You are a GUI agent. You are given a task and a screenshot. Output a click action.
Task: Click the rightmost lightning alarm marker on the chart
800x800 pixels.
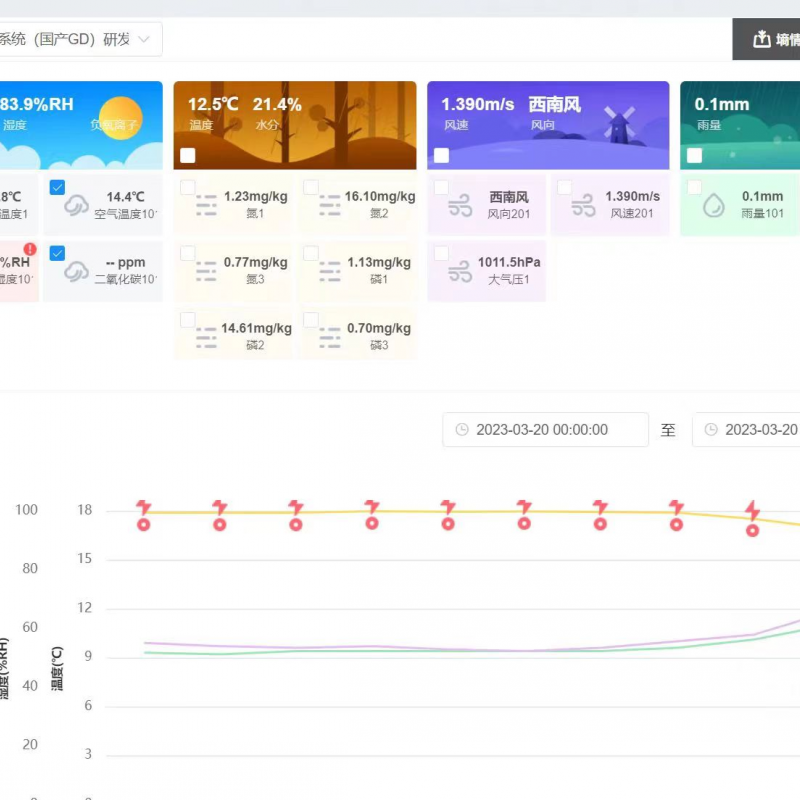[x=753, y=510]
